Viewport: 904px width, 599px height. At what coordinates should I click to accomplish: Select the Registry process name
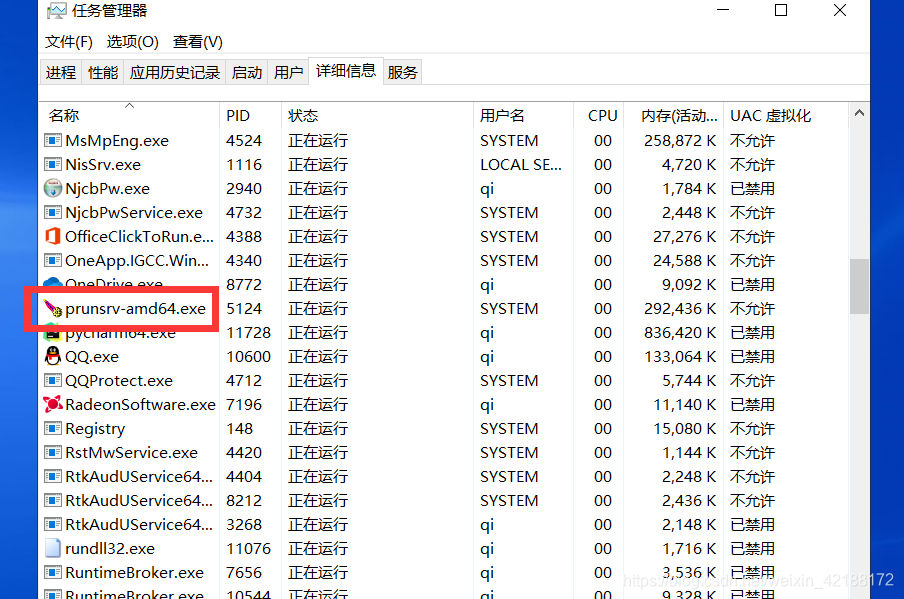(95, 428)
